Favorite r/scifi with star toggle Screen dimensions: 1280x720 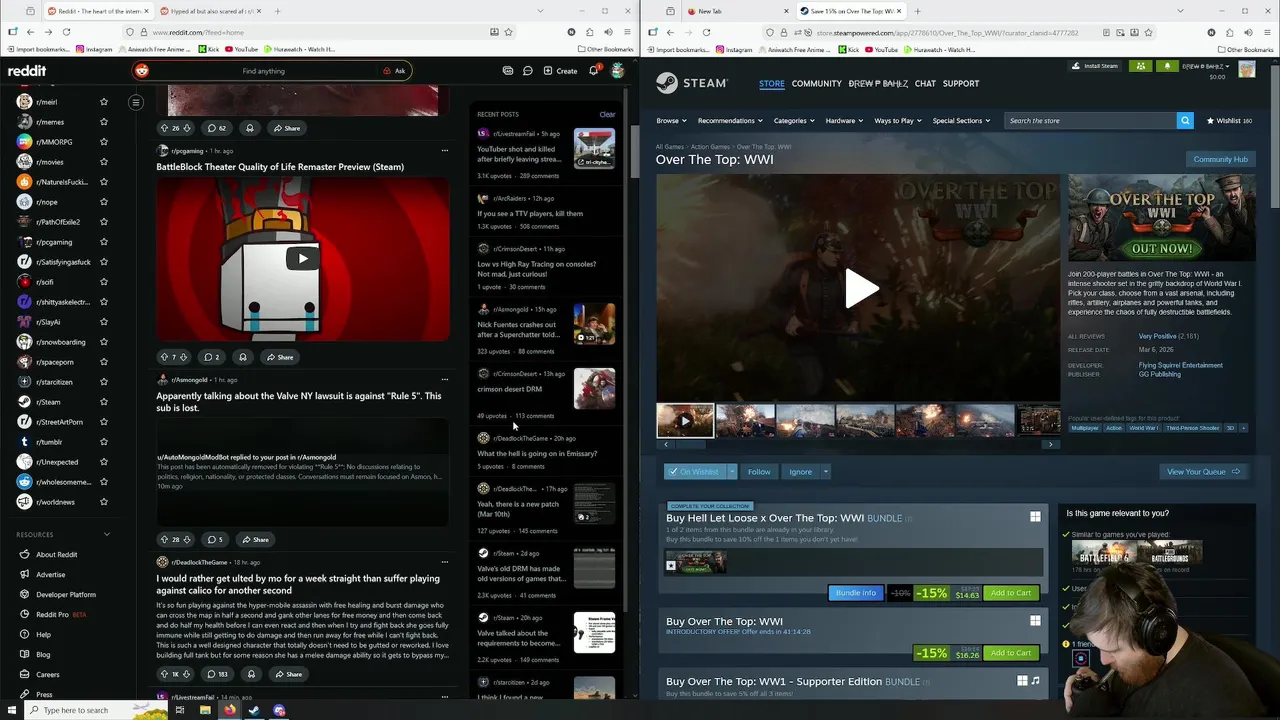(x=104, y=282)
